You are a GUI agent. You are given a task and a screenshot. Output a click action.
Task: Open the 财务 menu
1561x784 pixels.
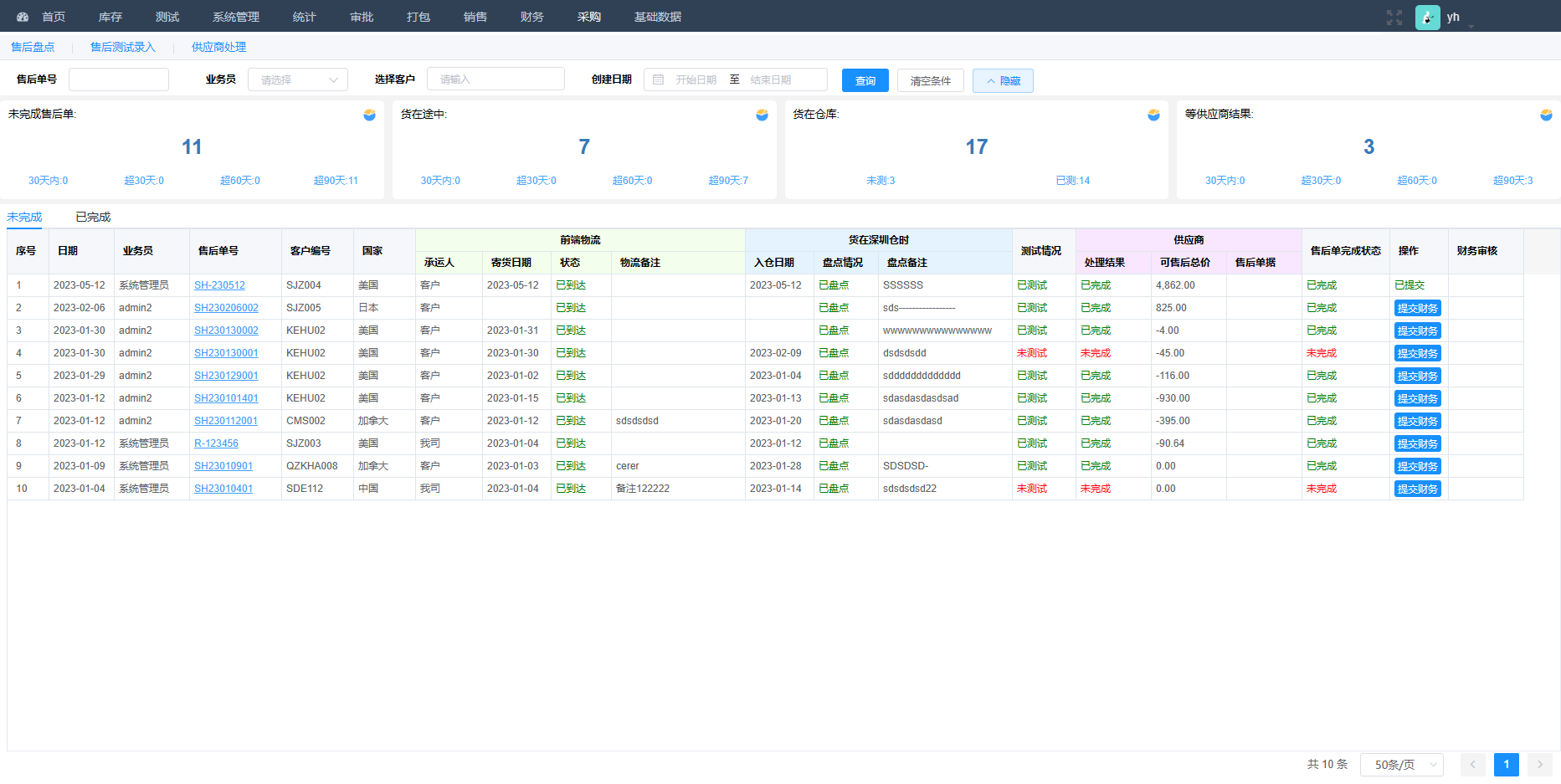[x=532, y=17]
